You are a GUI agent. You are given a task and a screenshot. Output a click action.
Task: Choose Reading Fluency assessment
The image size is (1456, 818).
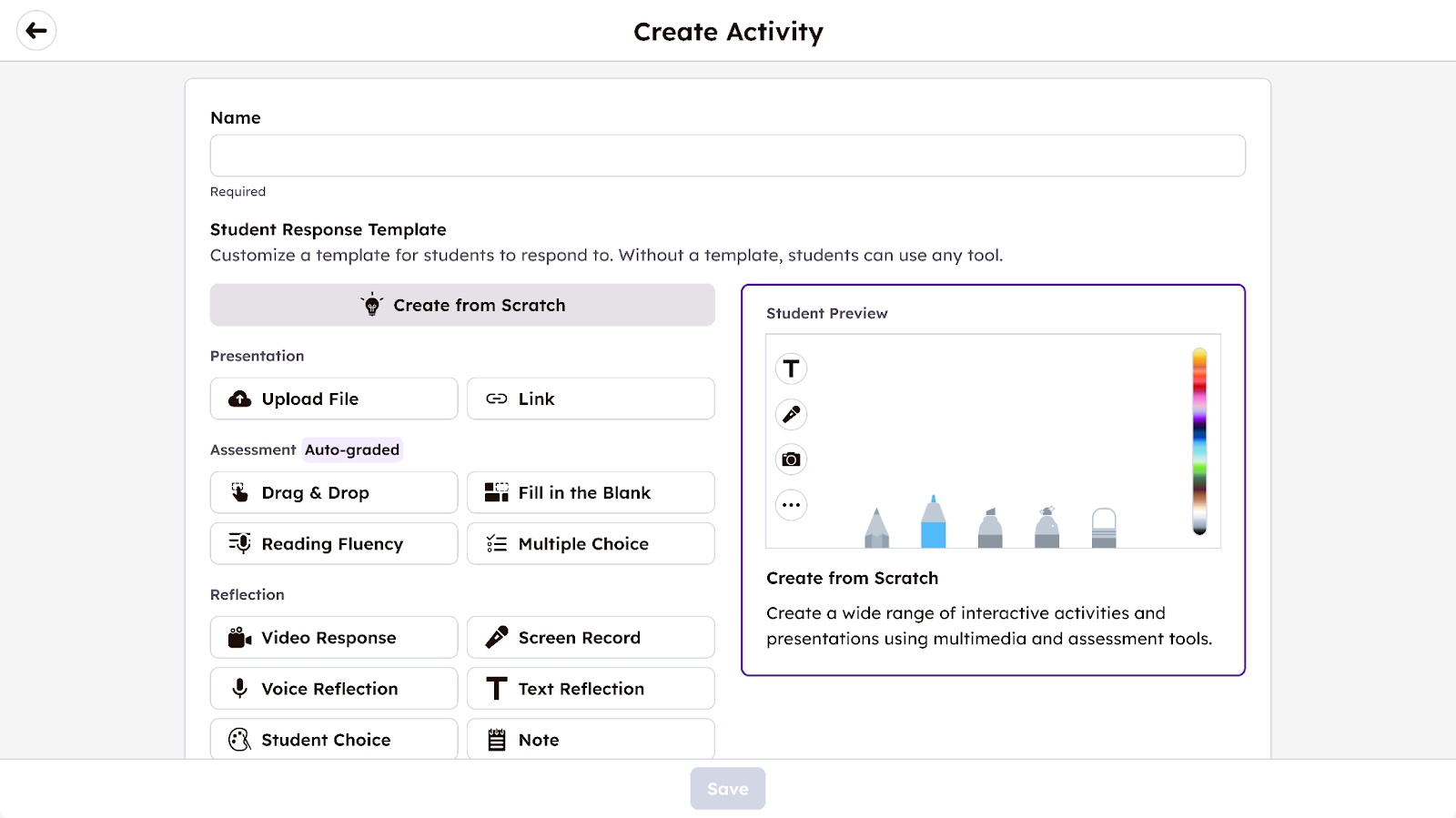point(333,543)
